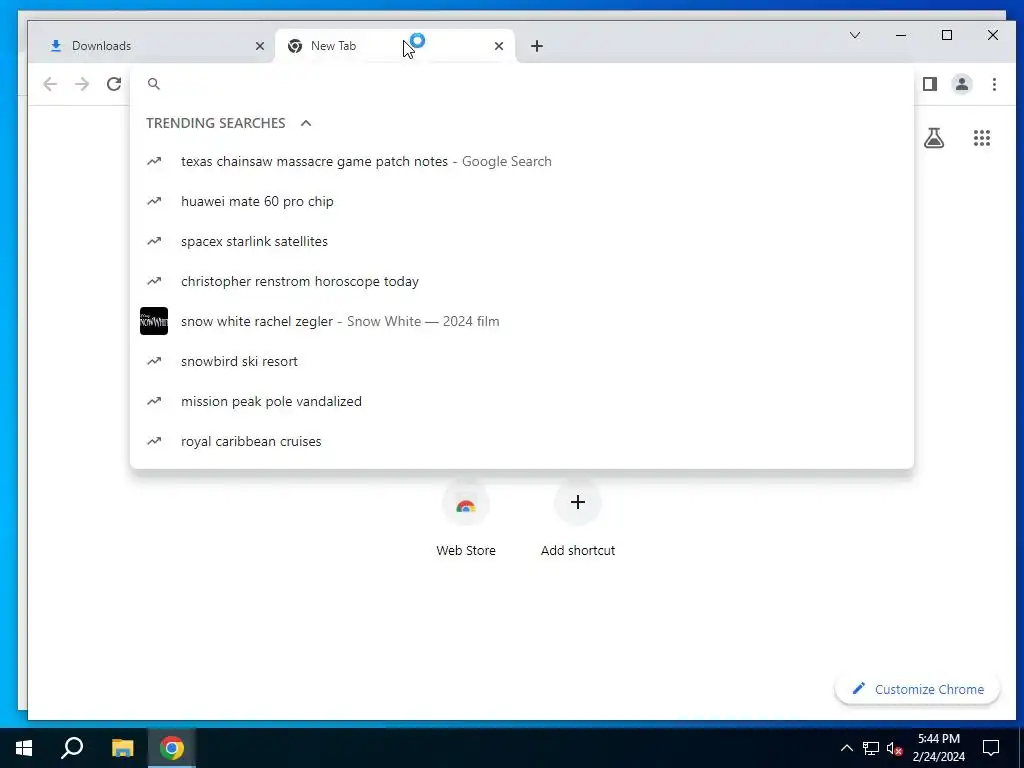Click Chrome icon in taskbar

coord(172,748)
